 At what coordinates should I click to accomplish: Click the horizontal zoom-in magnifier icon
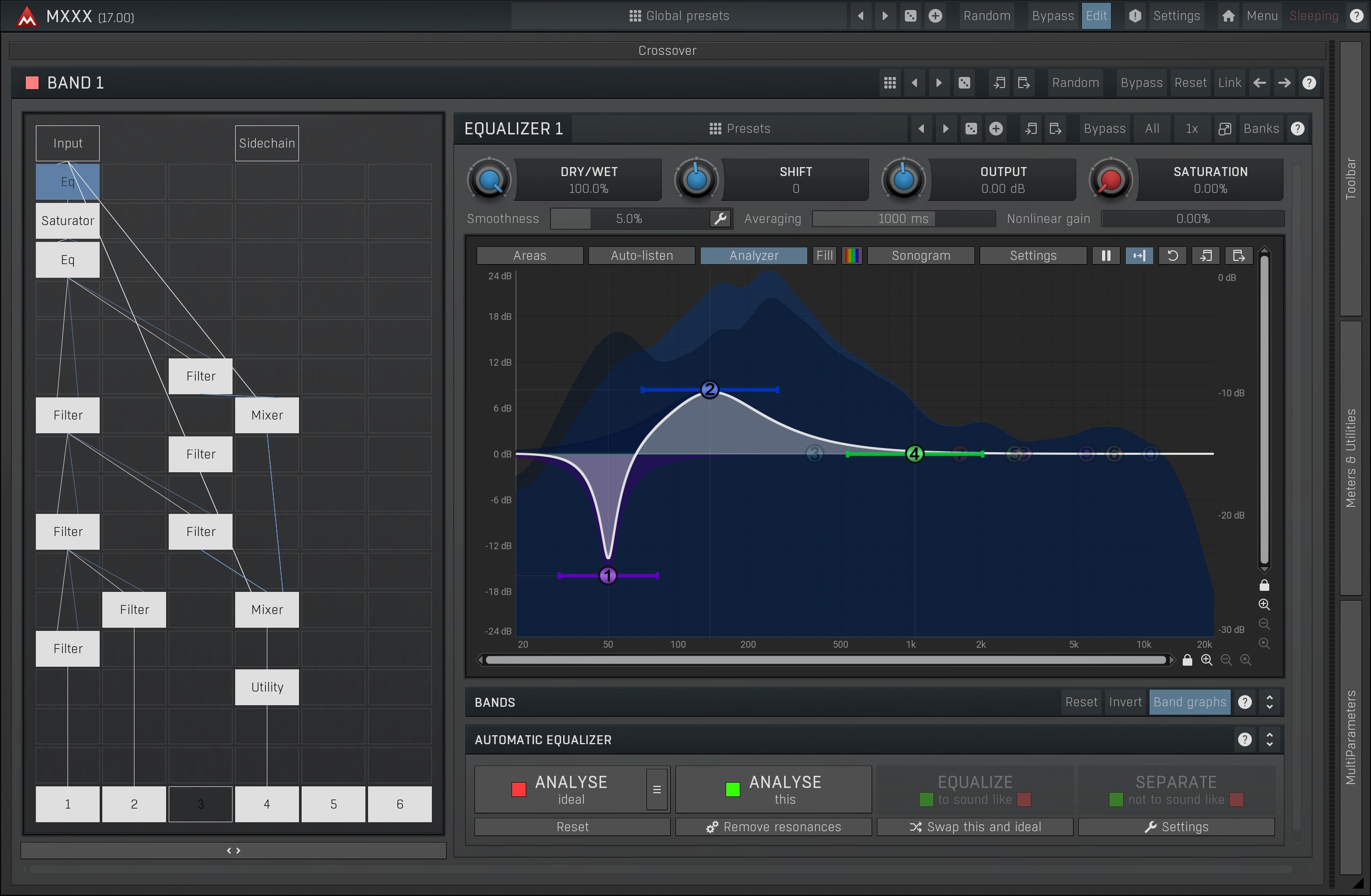coord(1206,660)
